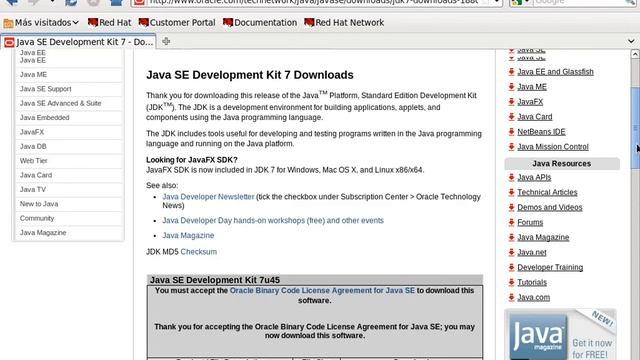Click the arrow icon beside NetBeans IDE
Image resolution: width=640 pixels, height=360 pixels.
point(511,132)
